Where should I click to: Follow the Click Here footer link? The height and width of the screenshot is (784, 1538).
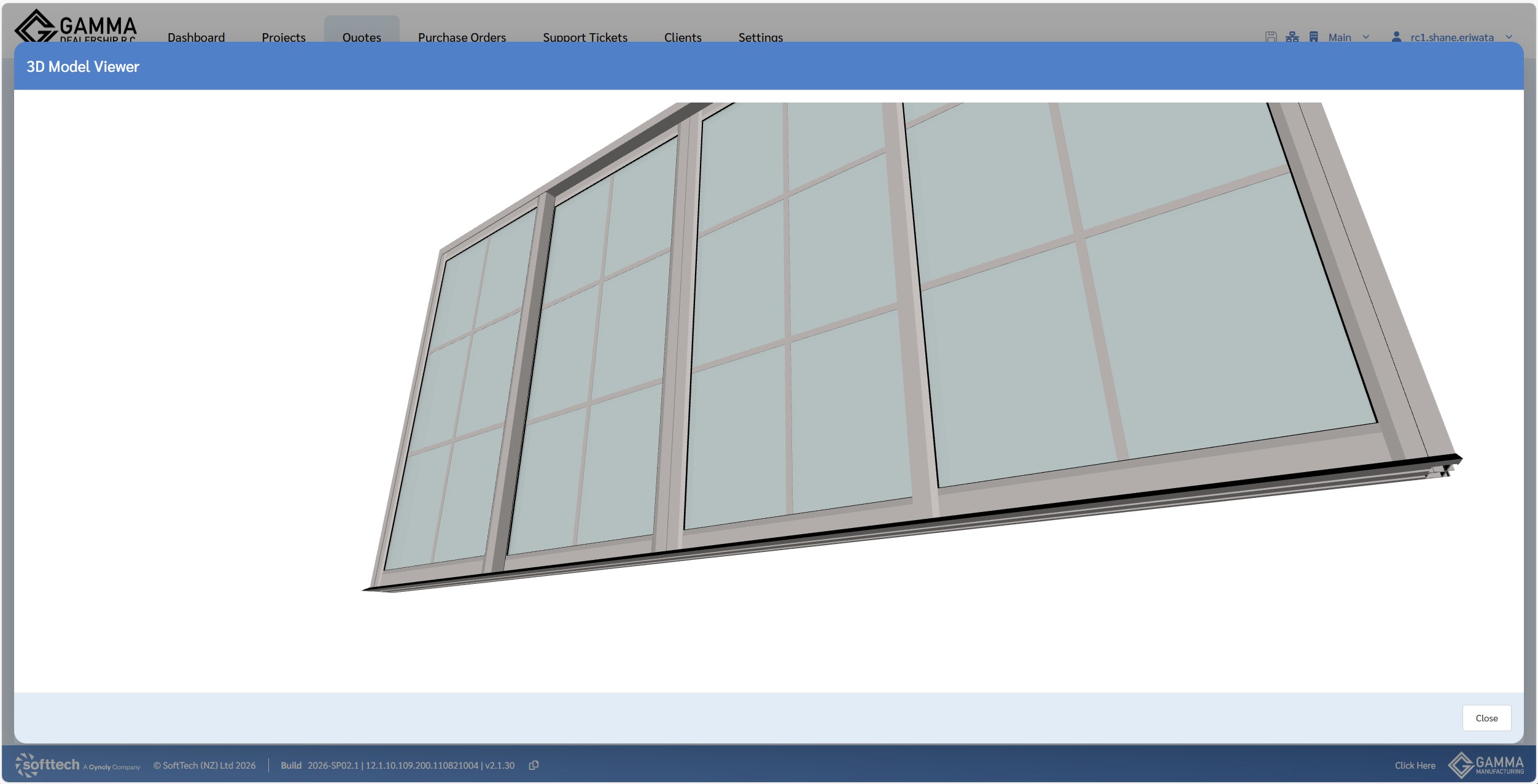click(x=1415, y=765)
